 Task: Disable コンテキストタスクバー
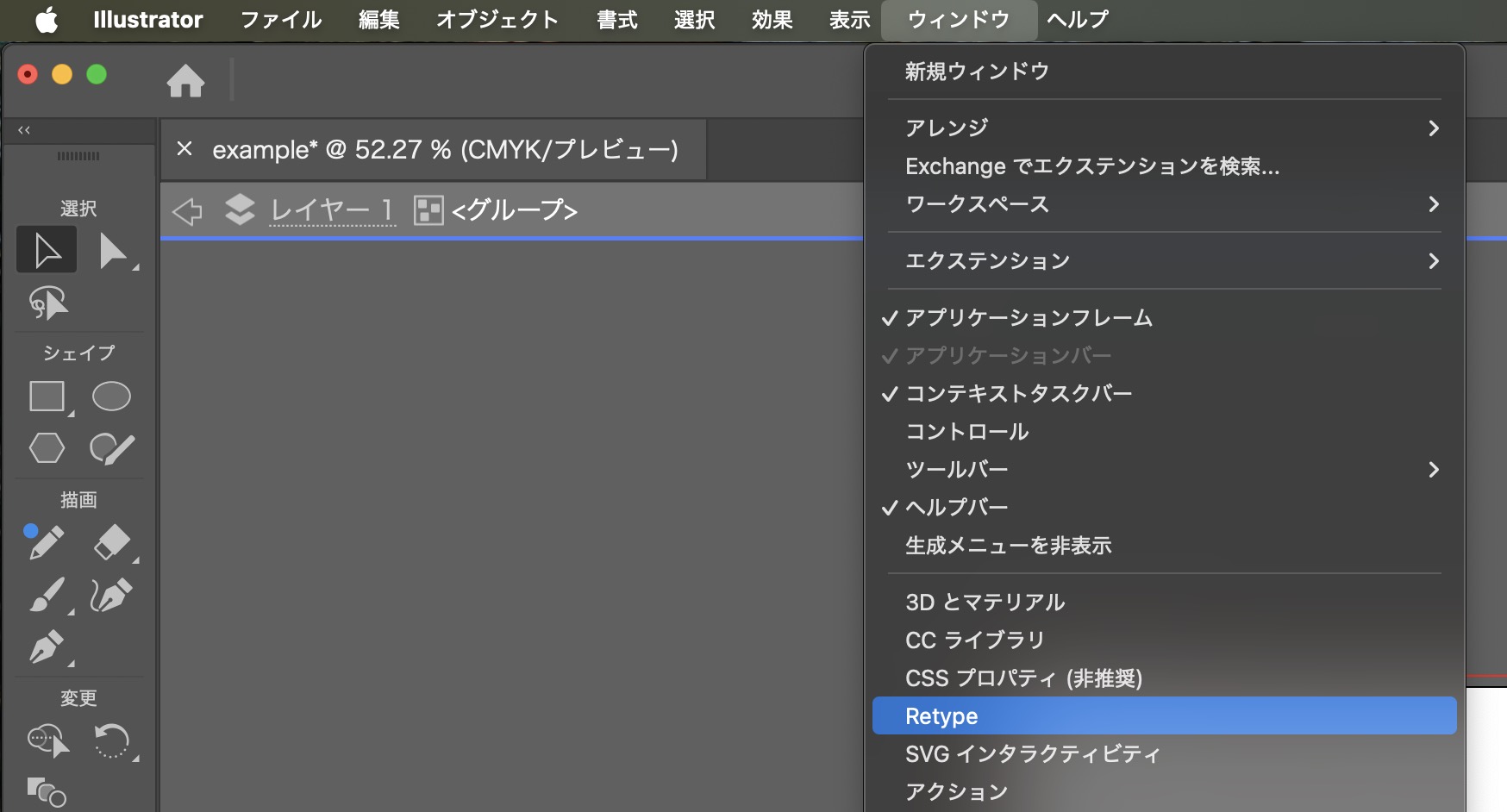tap(1018, 393)
